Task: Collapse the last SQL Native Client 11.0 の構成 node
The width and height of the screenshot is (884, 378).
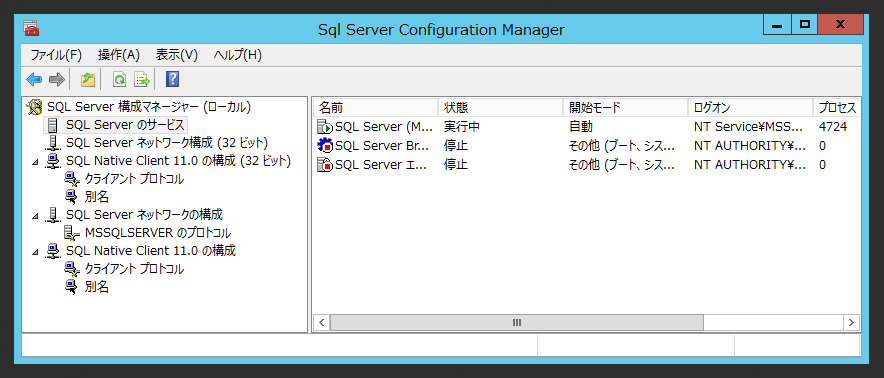Action: tap(36, 252)
